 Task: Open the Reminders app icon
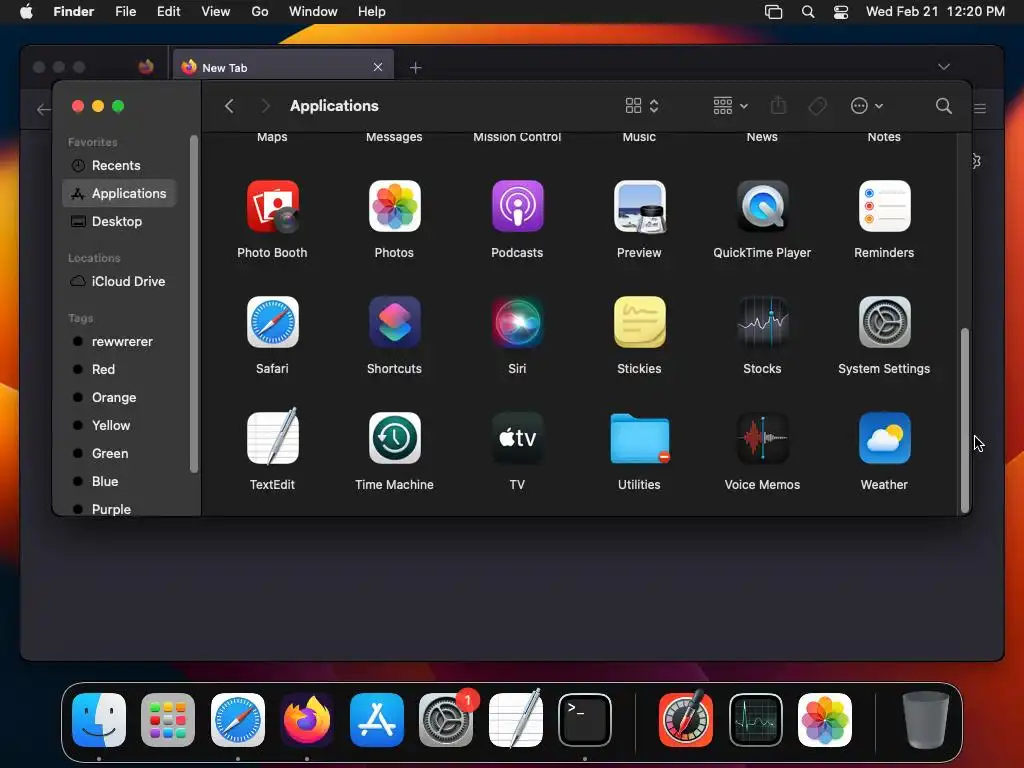pos(884,207)
